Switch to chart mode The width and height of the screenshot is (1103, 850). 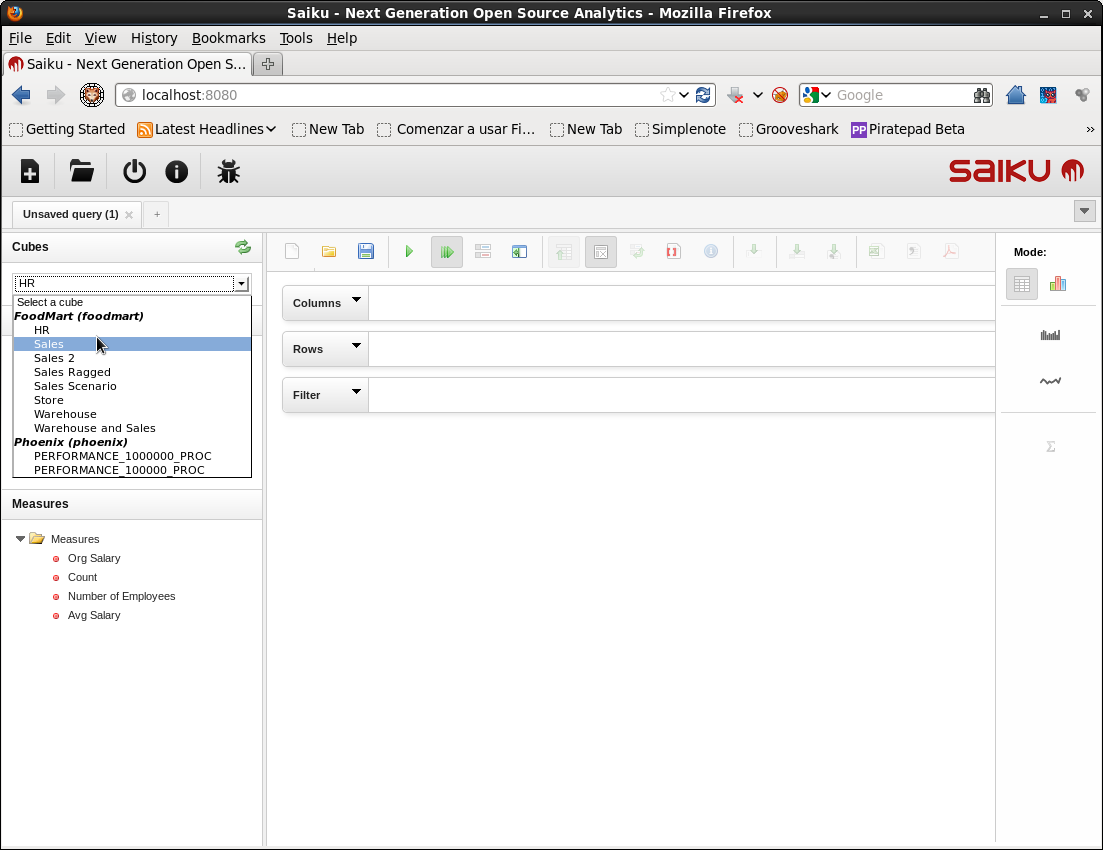click(1058, 284)
